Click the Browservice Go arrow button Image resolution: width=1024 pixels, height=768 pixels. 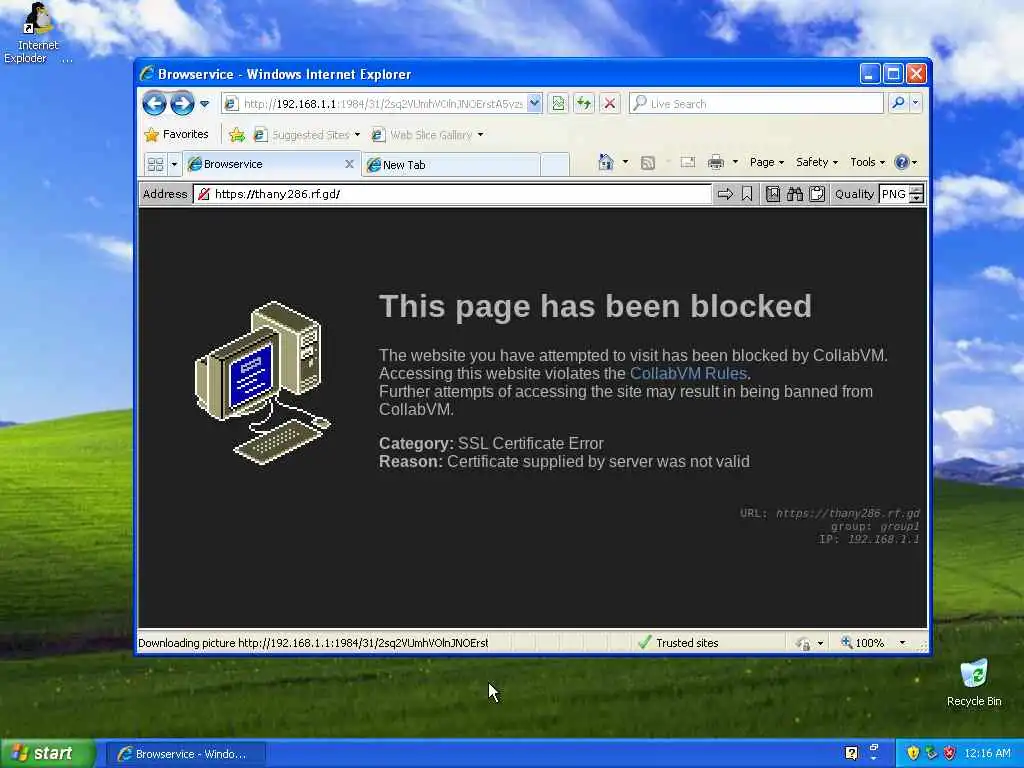point(725,194)
